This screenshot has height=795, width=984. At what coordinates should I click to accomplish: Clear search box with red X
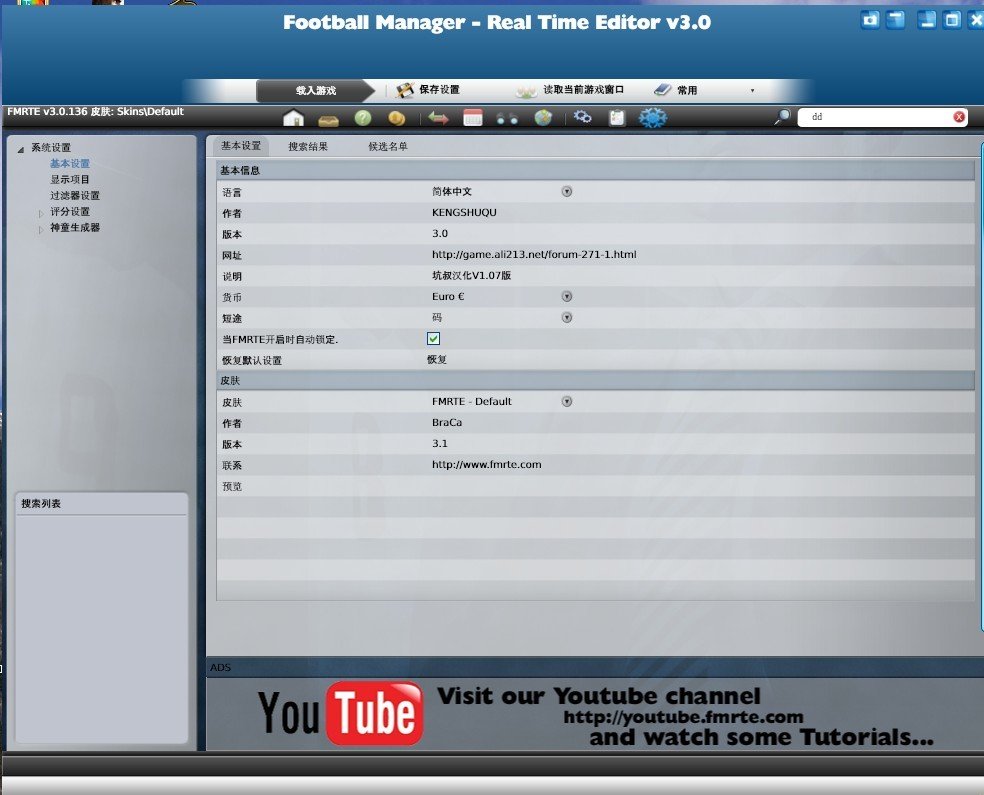[959, 117]
